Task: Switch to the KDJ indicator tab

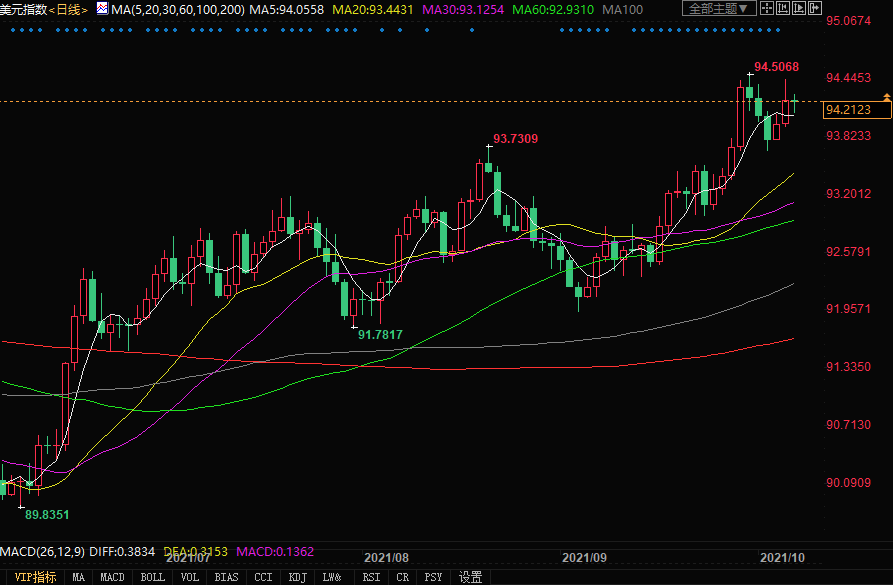Action: tap(297, 577)
